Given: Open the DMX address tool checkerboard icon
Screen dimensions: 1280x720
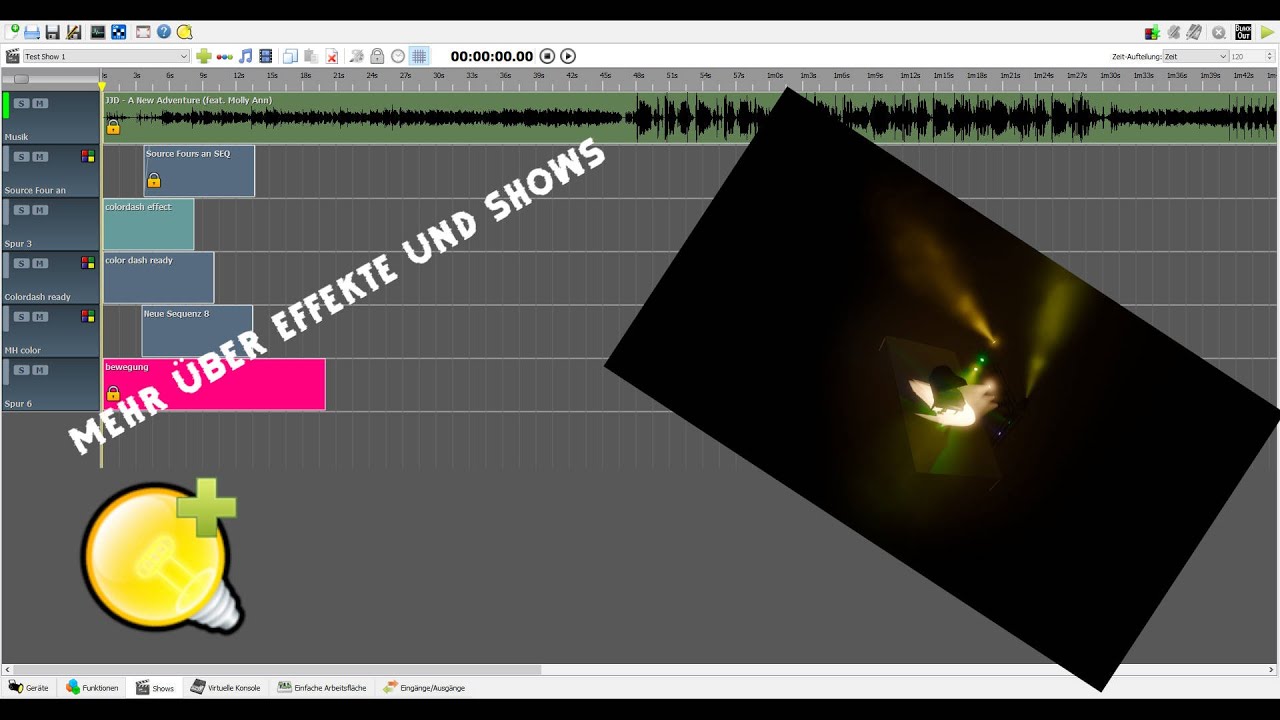Looking at the screenshot, I should 118,32.
